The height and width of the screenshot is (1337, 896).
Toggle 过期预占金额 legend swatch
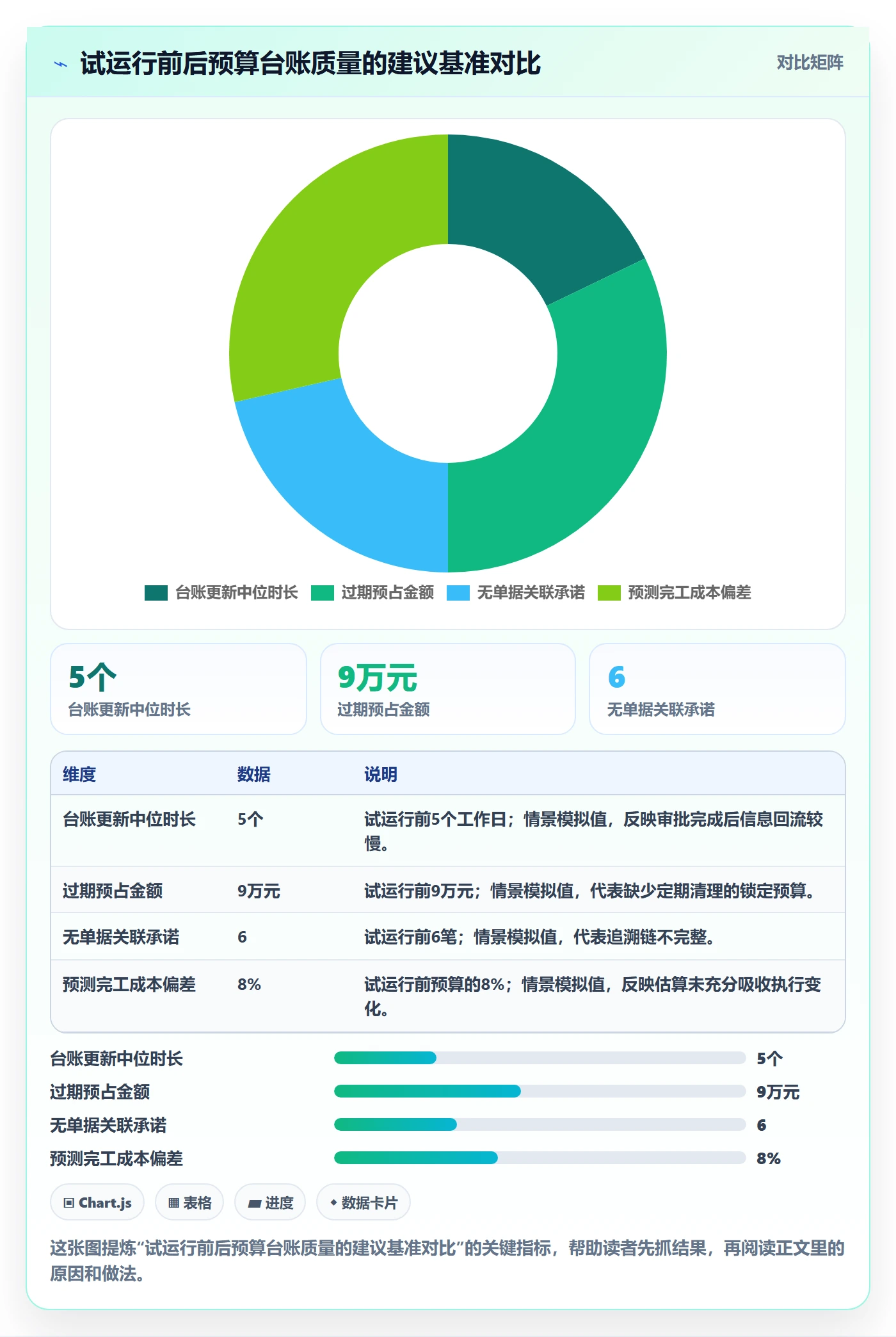pos(323,593)
